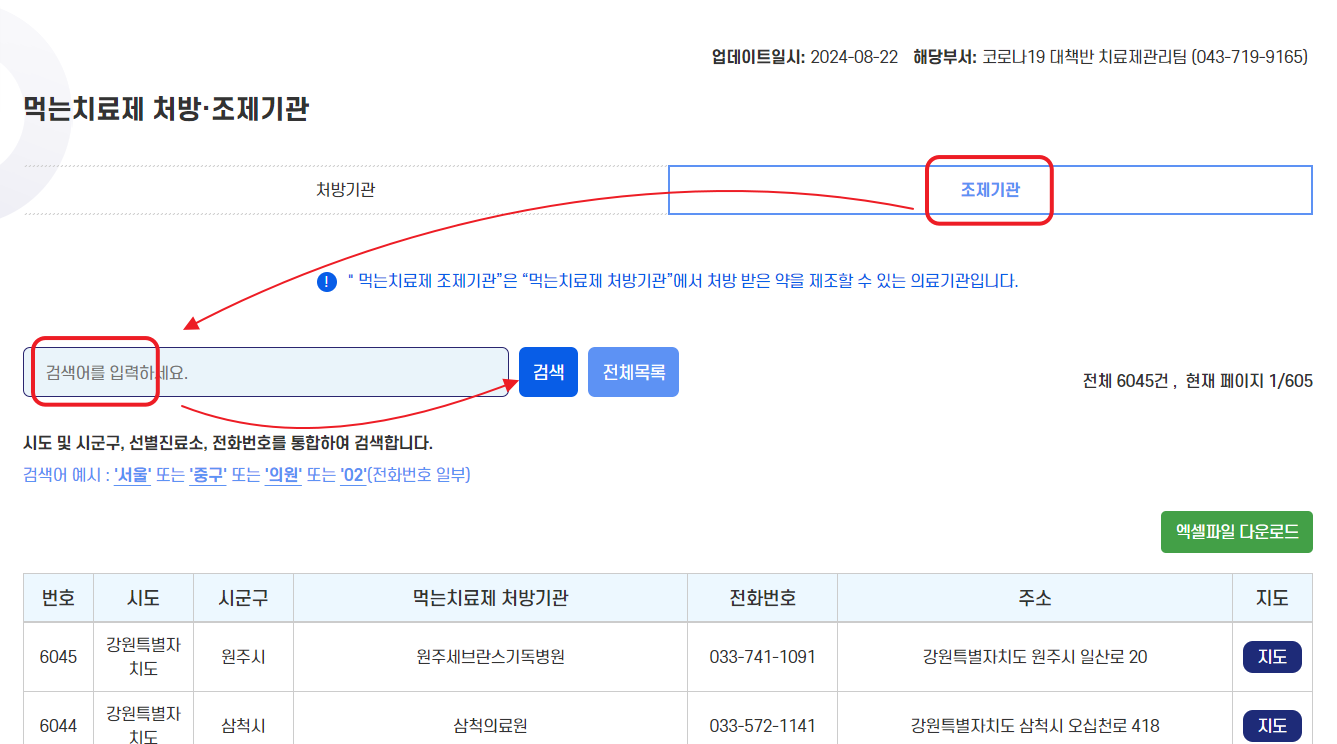The height and width of the screenshot is (744, 1337).
Task: Switch to the 처방기관 tab
Action: (346, 190)
